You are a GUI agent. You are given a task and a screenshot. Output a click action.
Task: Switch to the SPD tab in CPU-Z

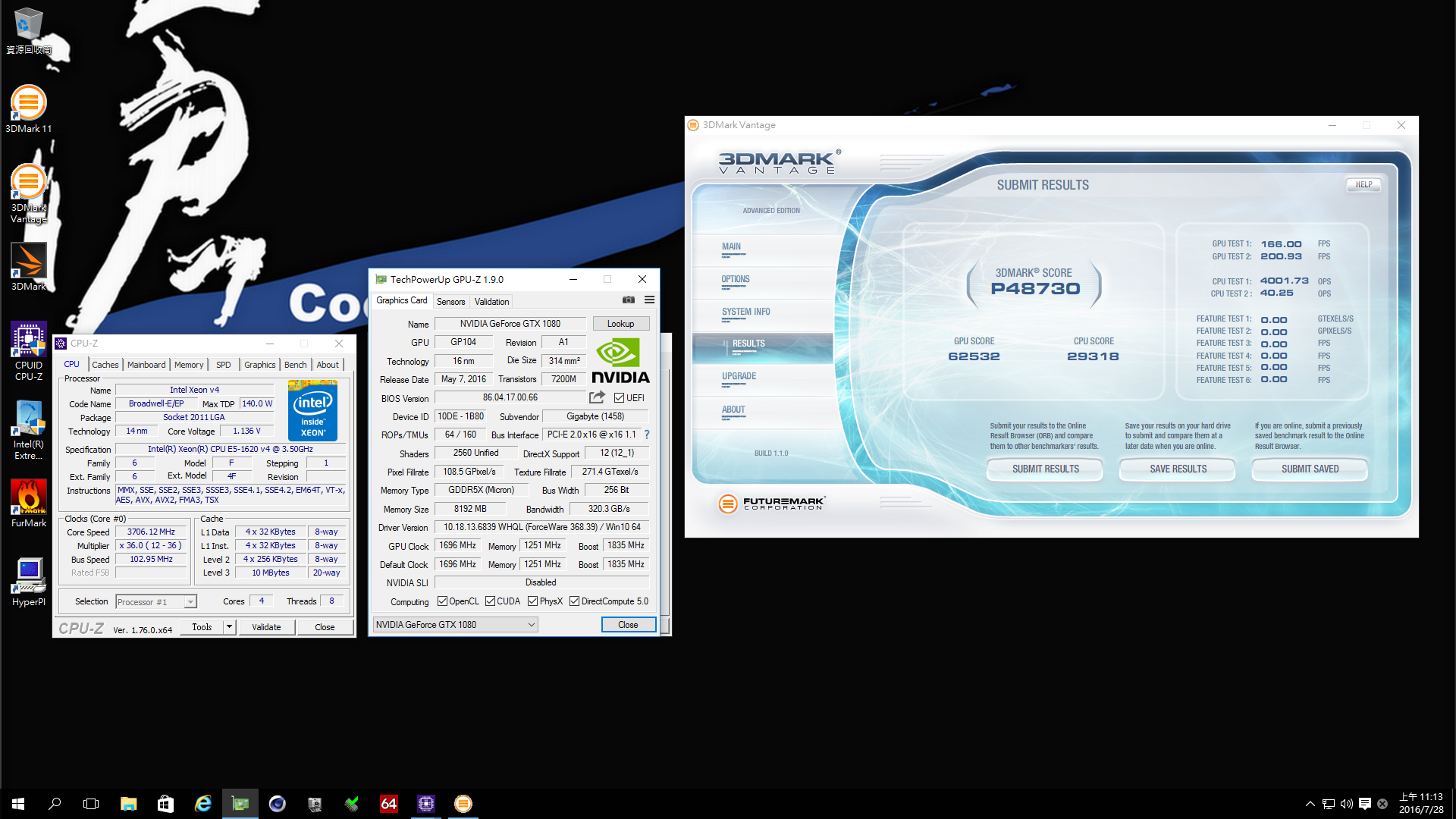223,365
